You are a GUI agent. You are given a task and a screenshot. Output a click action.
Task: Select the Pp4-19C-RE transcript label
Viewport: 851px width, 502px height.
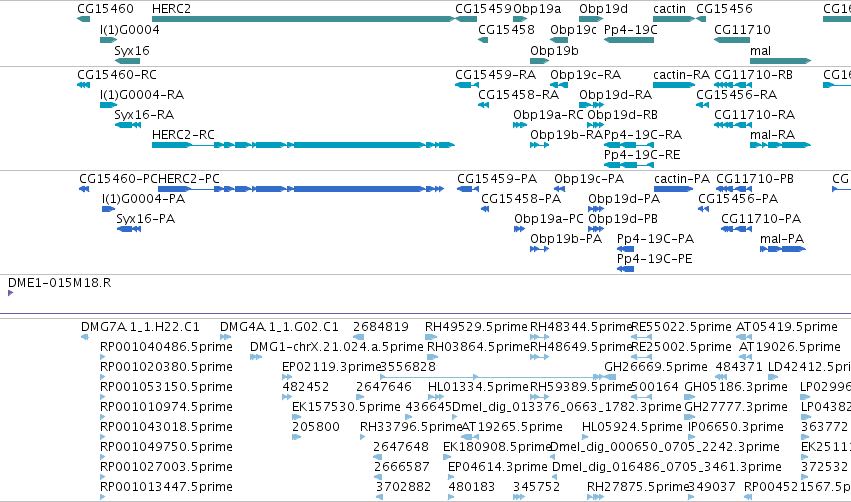tap(642, 155)
